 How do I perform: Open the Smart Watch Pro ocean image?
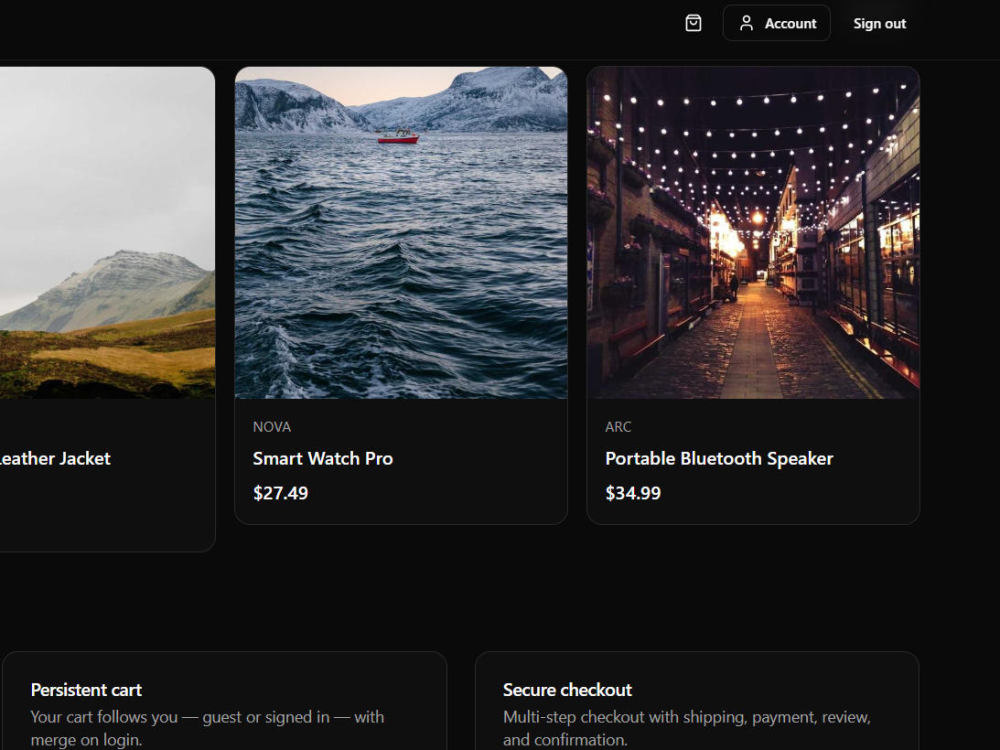(401, 233)
